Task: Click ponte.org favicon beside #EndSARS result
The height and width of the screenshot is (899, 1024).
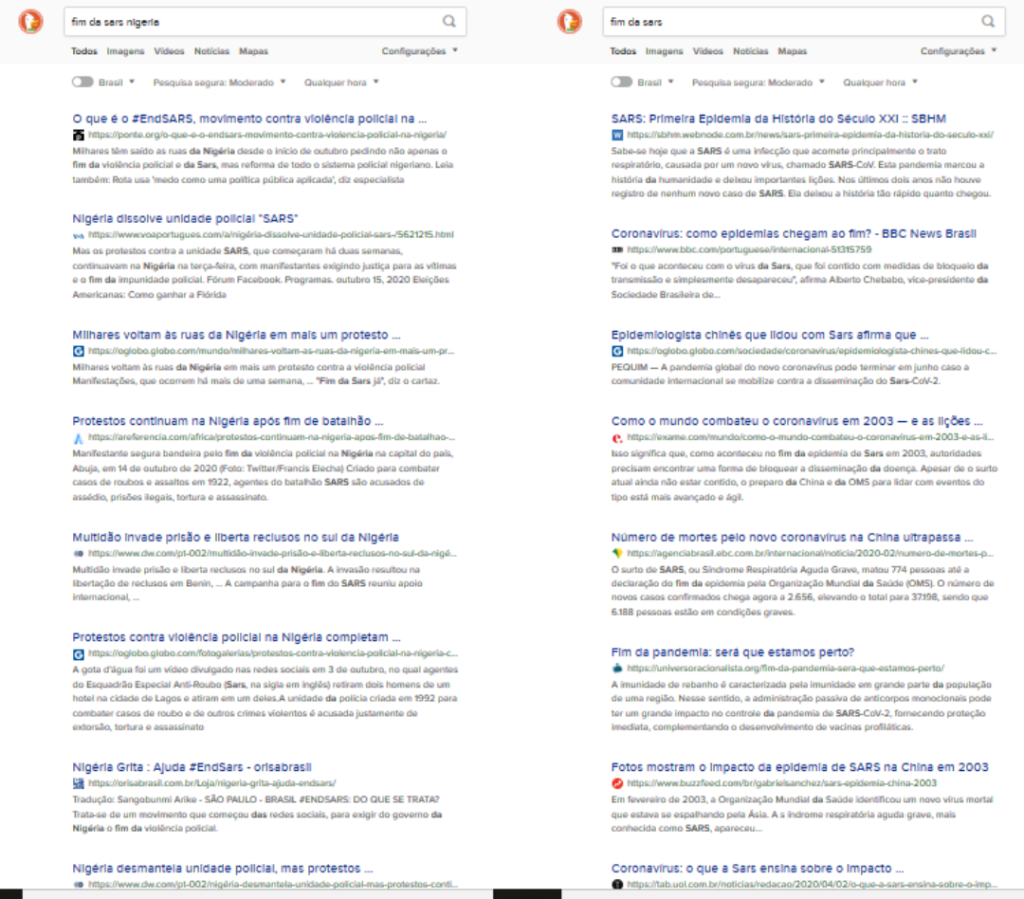Action: 78,135
